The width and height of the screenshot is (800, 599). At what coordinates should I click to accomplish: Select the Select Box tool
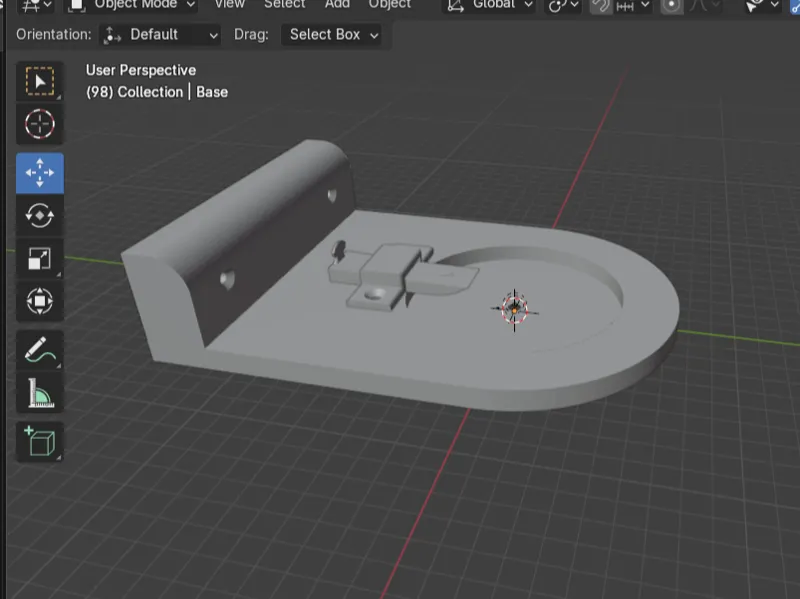[x=40, y=81]
